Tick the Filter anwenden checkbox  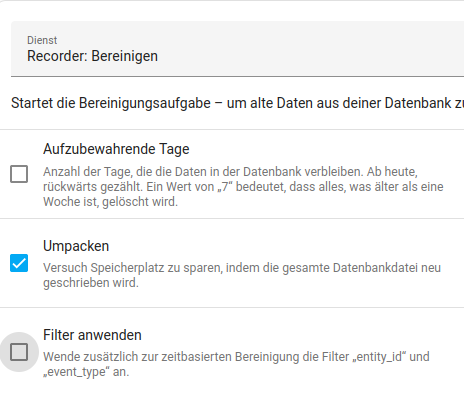pos(19,352)
